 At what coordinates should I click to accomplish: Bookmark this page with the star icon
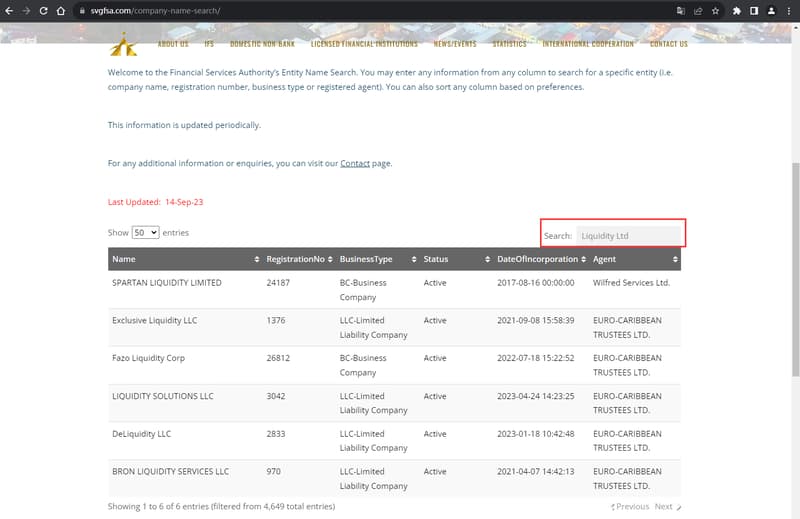pos(715,11)
